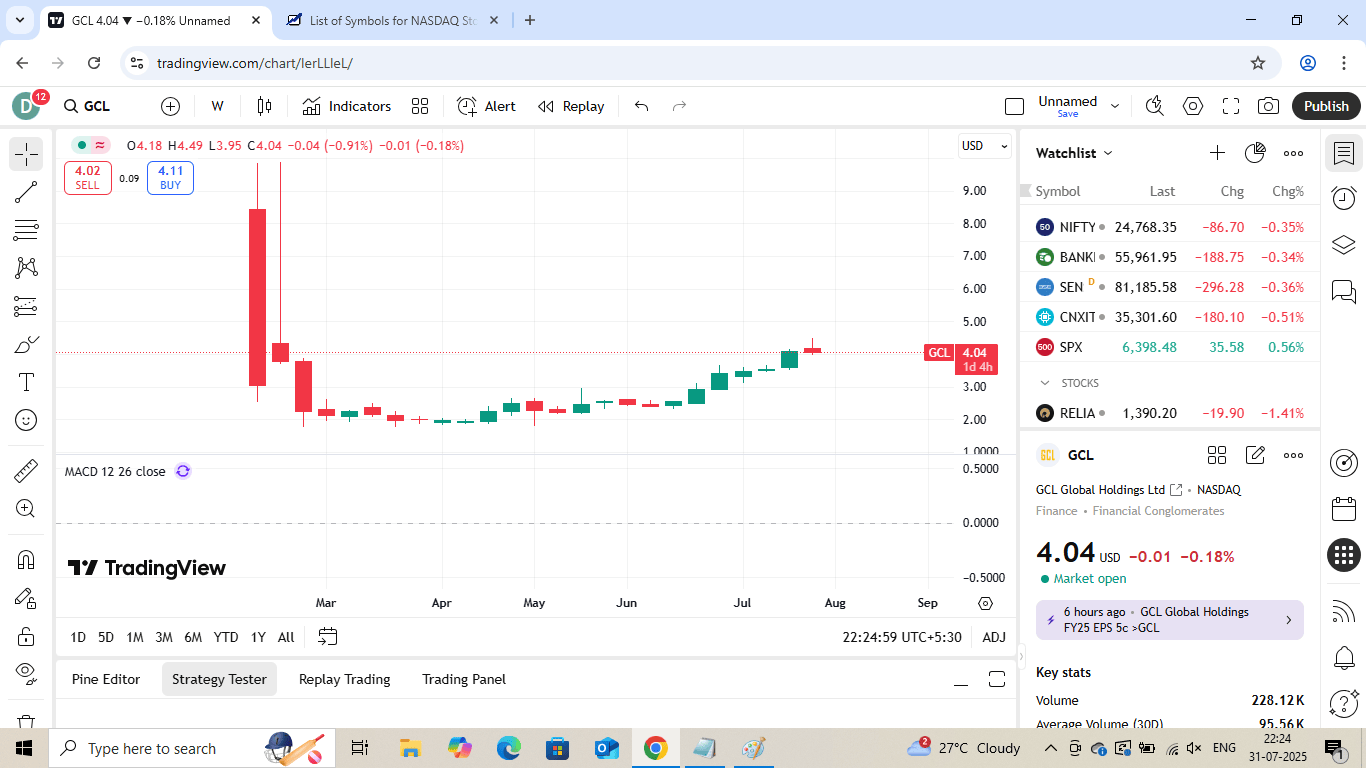Enter fullscreen mode
1366x768 pixels.
[1231, 106]
